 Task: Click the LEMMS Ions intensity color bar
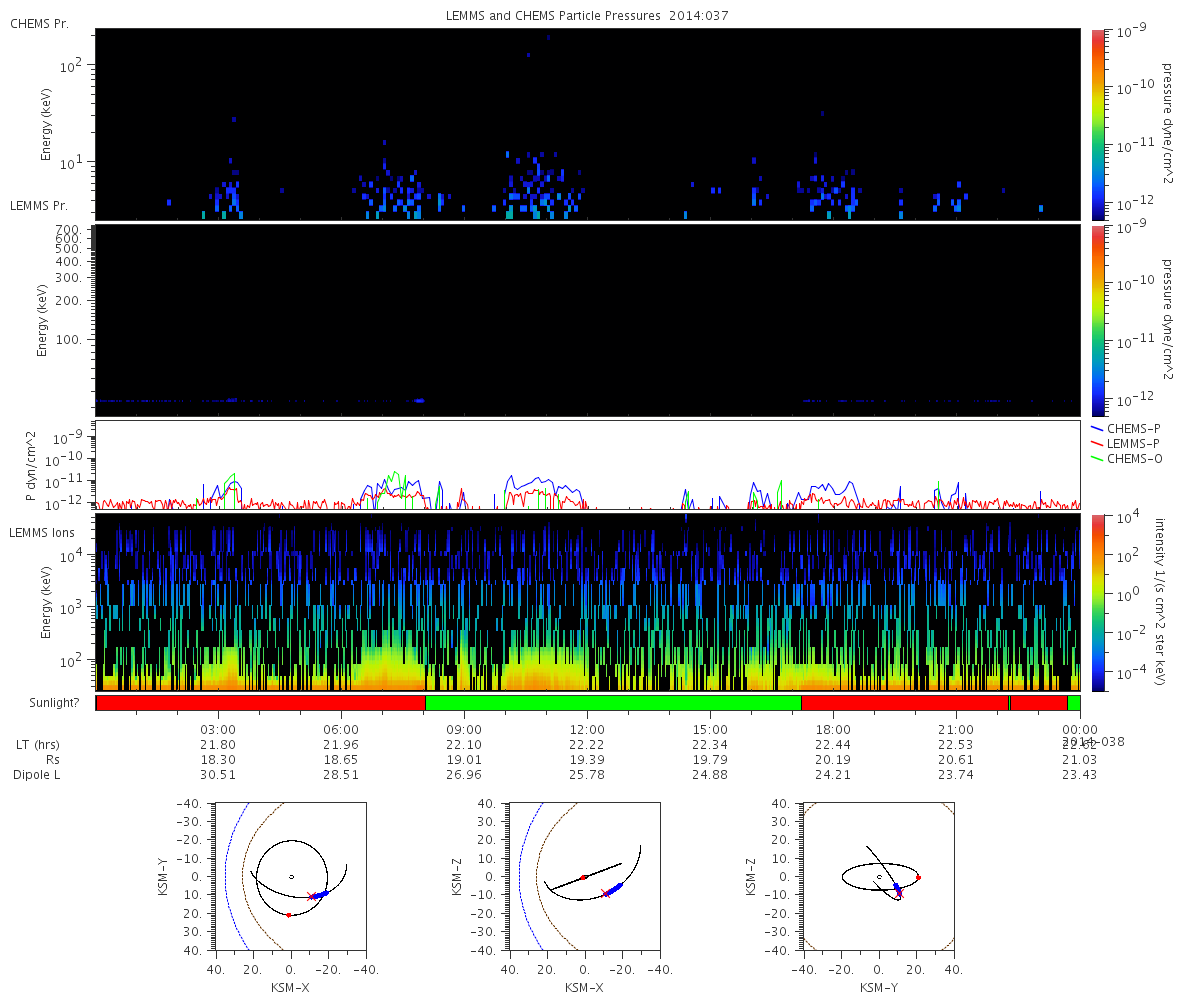pos(1098,602)
